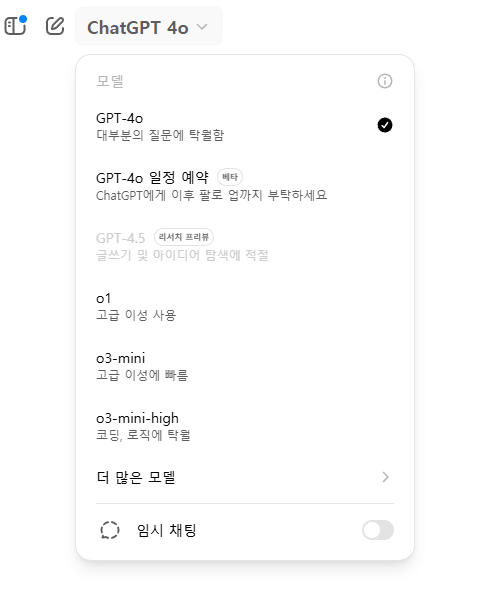The height and width of the screenshot is (594, 481).
Task: Open the sidebar panel icon
Action: click(14, 27)
